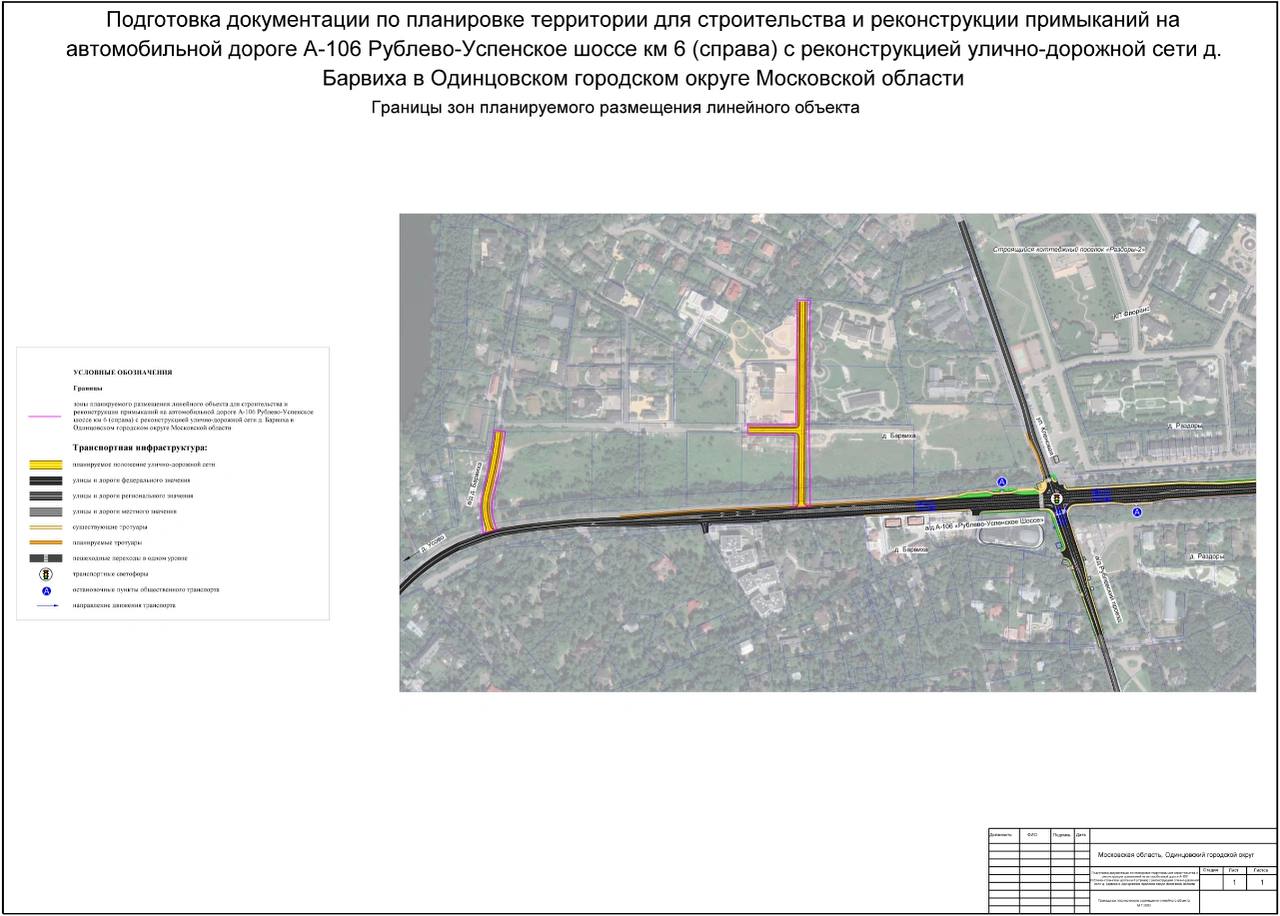Click the boundary zone description paragraph in the legend

(x=194, y=415)
